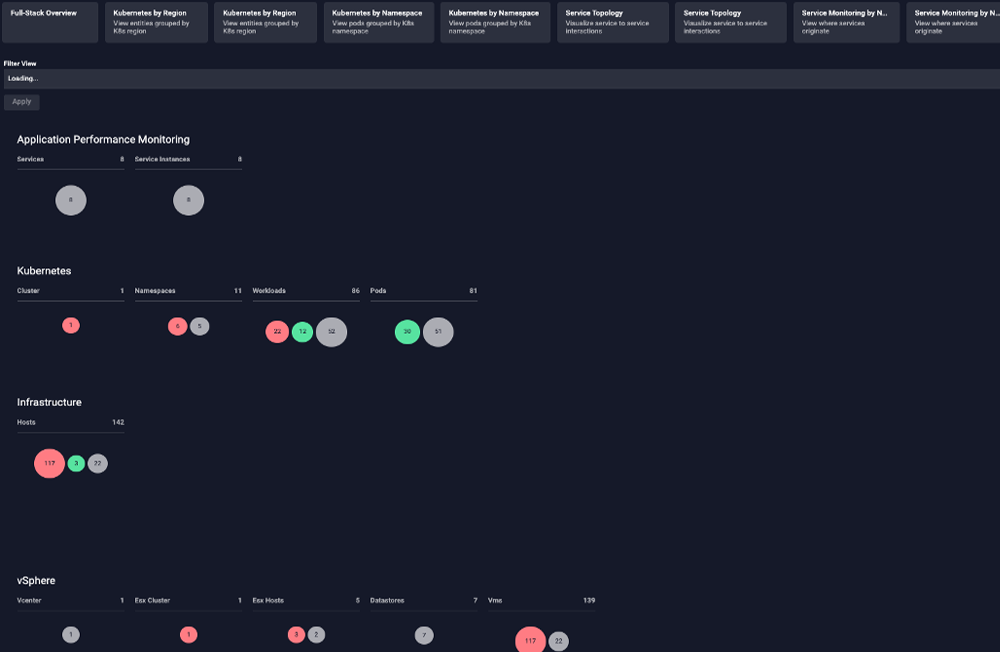Click the Apply filter button
The image size is (1000, 652).
tap(22, 102)
